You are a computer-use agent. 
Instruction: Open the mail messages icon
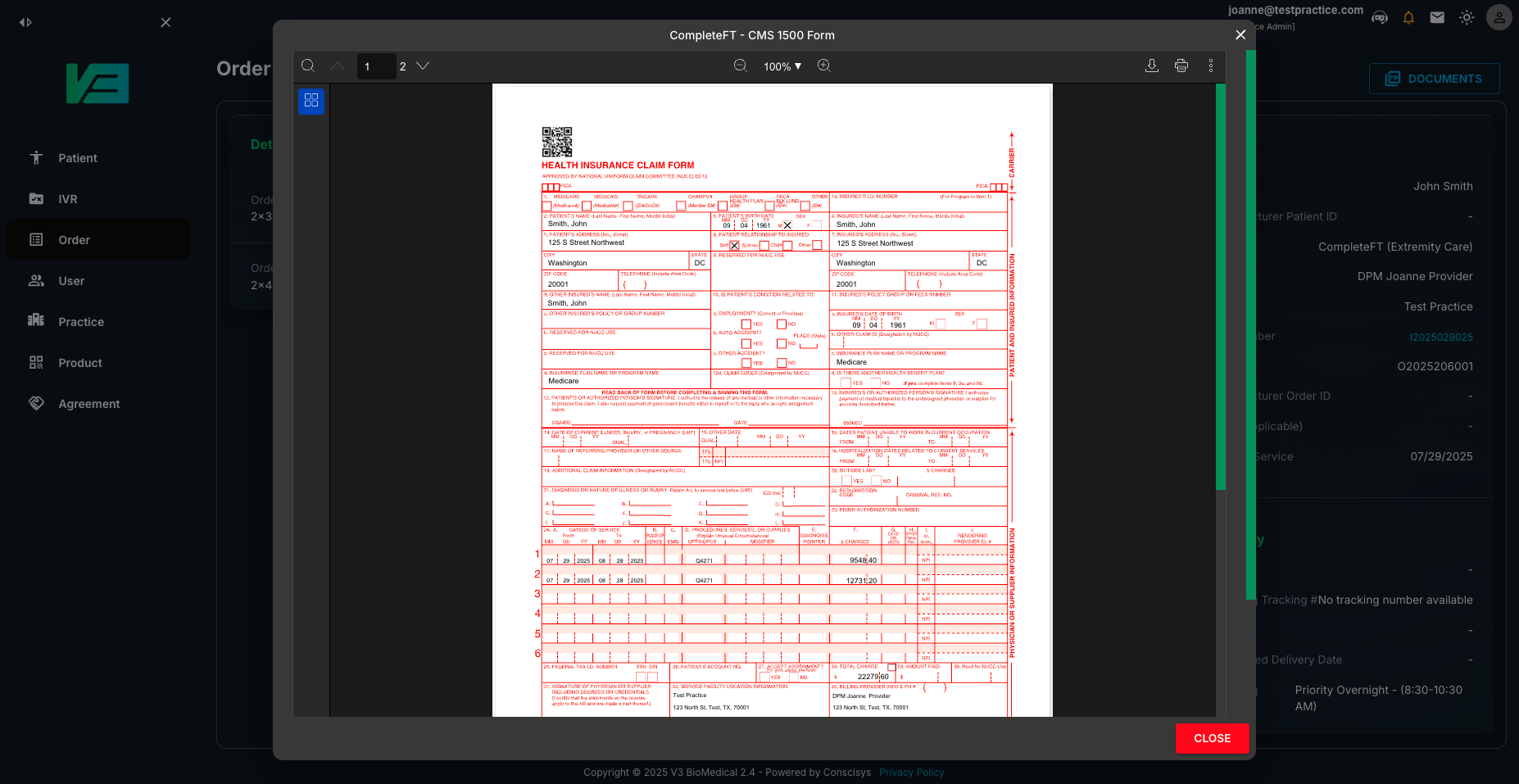[1437, 17]
